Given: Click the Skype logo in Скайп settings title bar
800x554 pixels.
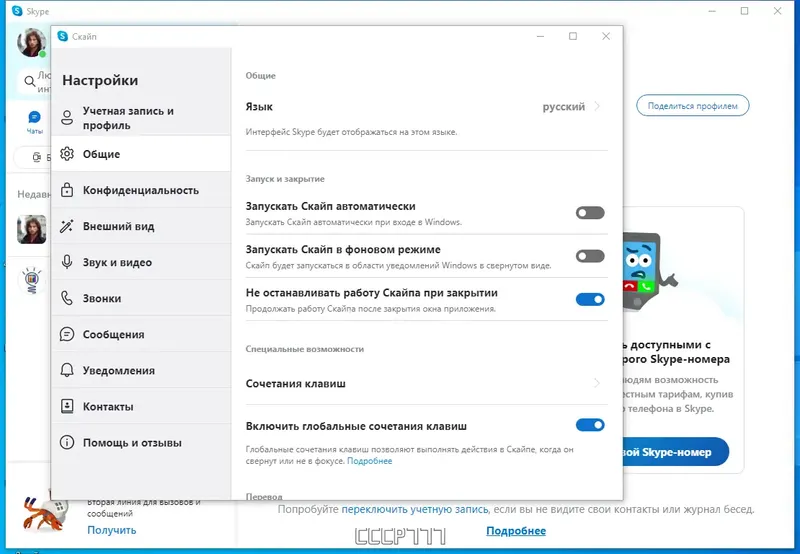Looking at the screenshot, I should coord(63,36).
